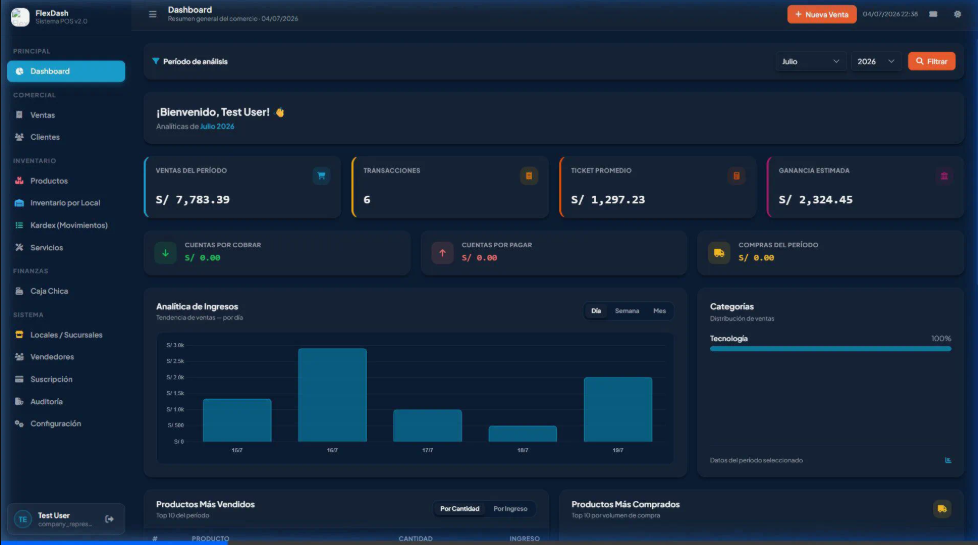The image size is (978, 545).
Task: Click Test User name in sidebar footer
Action: click(x=54, y=515)
